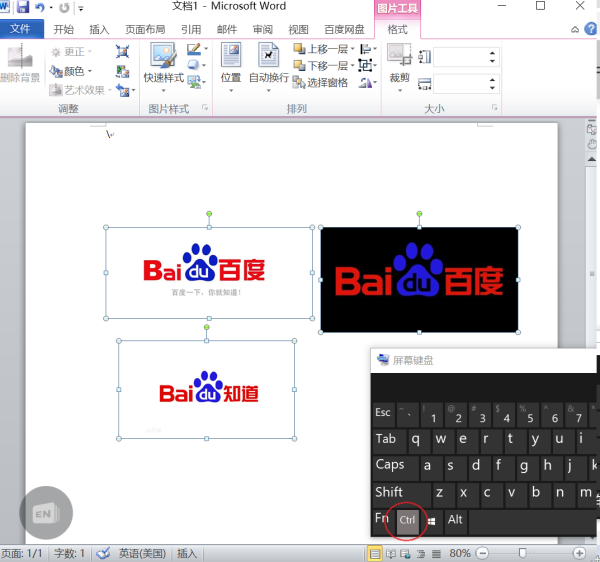Viewport: 600px width, 562px height.
Task: Click the word count 字数: 1 indicator
Action: (69, 553)
